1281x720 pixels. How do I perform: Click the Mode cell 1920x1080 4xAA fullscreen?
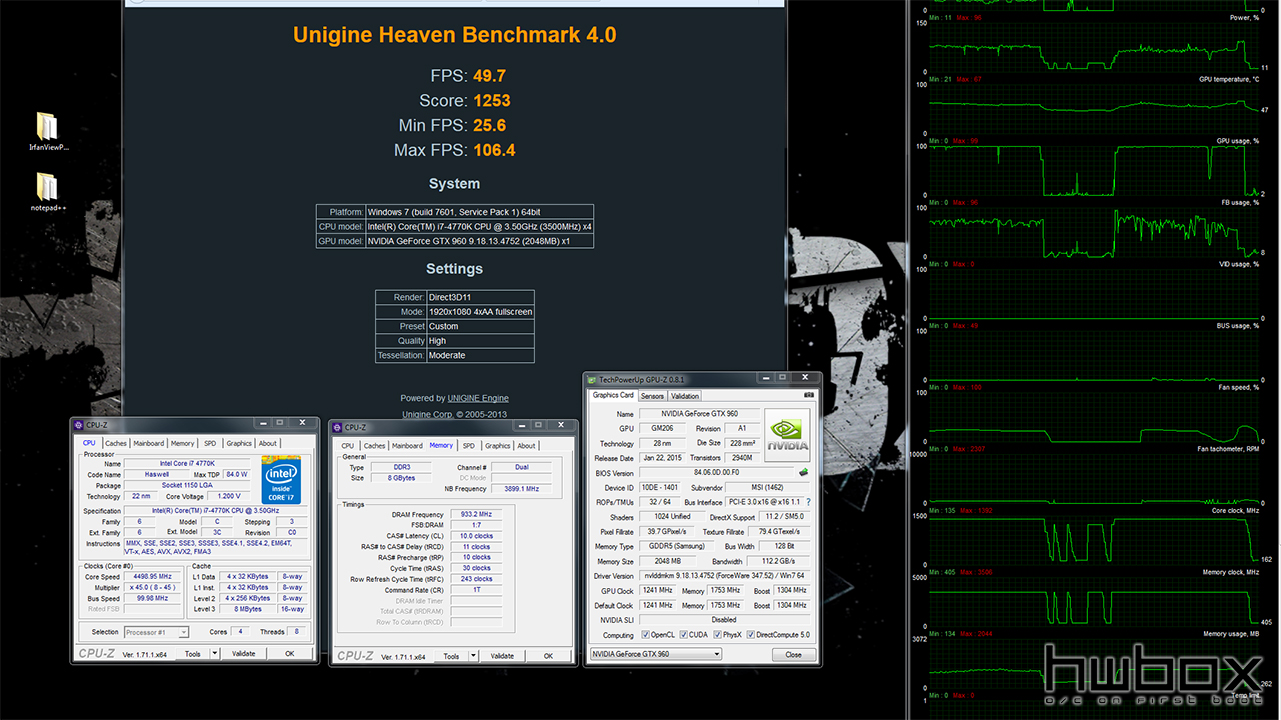click(x=480, y=312)
